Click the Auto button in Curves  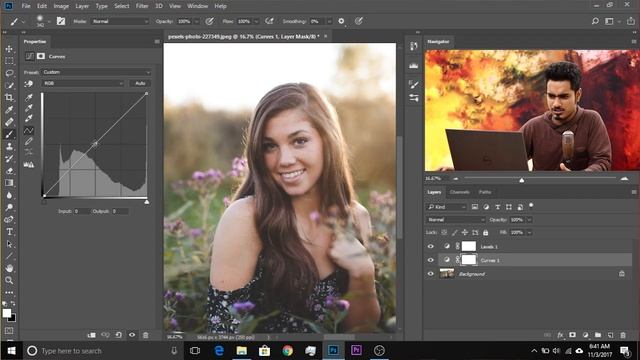click(x=140, y=83)
